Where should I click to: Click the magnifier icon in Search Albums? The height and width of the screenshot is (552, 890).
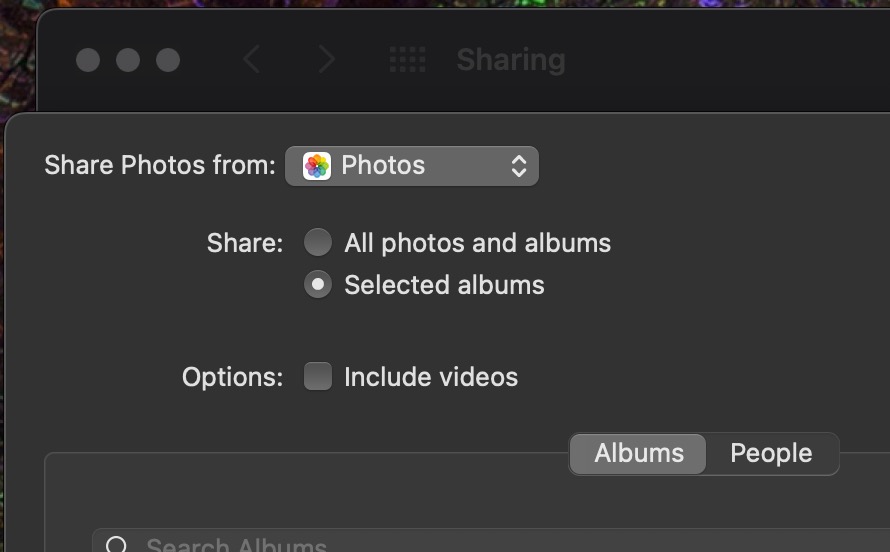tap(116, 545)
